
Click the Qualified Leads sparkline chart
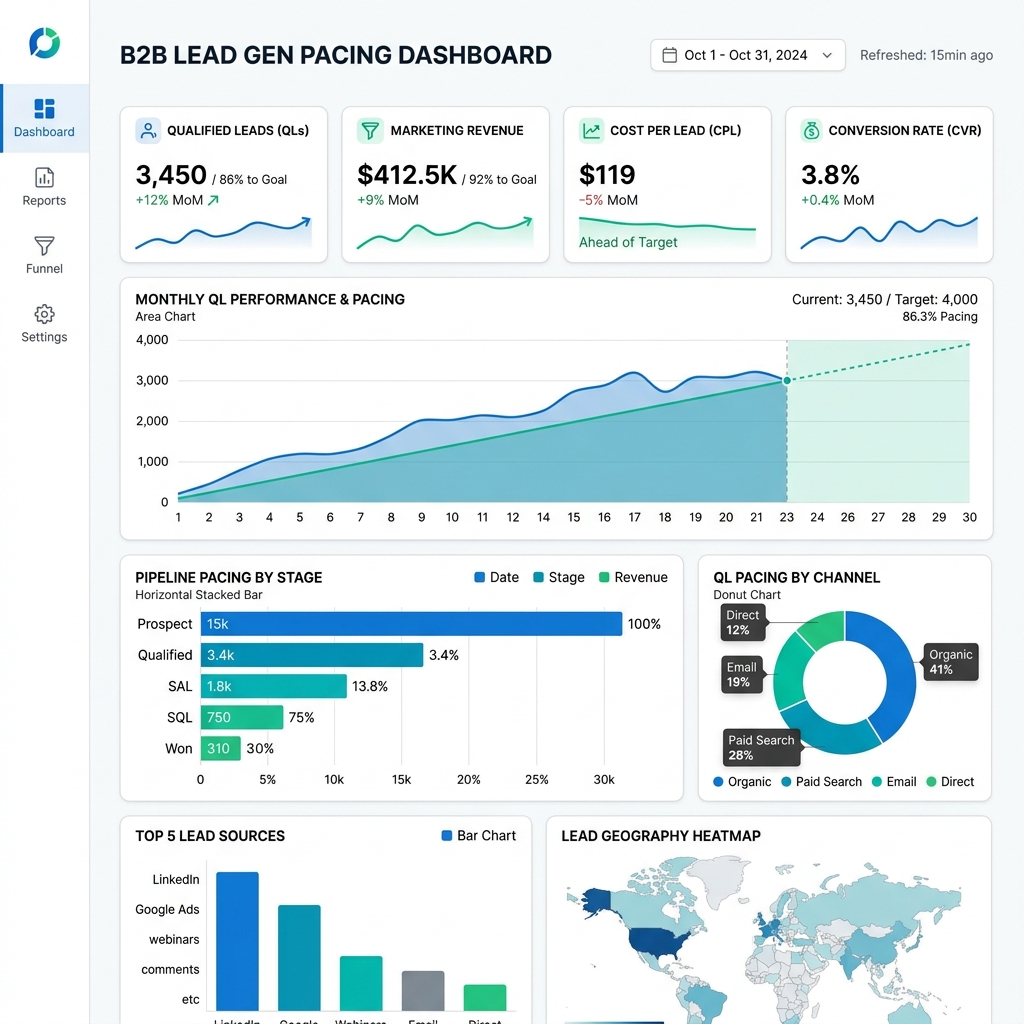pyautogui.click(x=223, y=233)
